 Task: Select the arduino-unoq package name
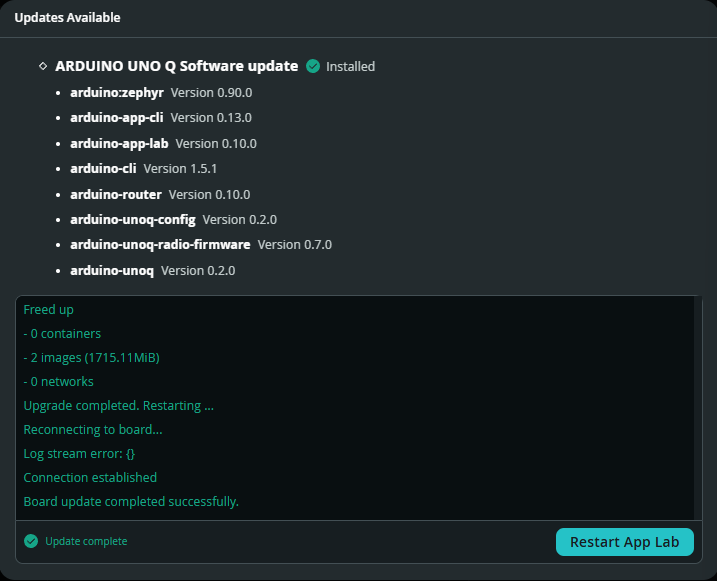coord(112,271)
